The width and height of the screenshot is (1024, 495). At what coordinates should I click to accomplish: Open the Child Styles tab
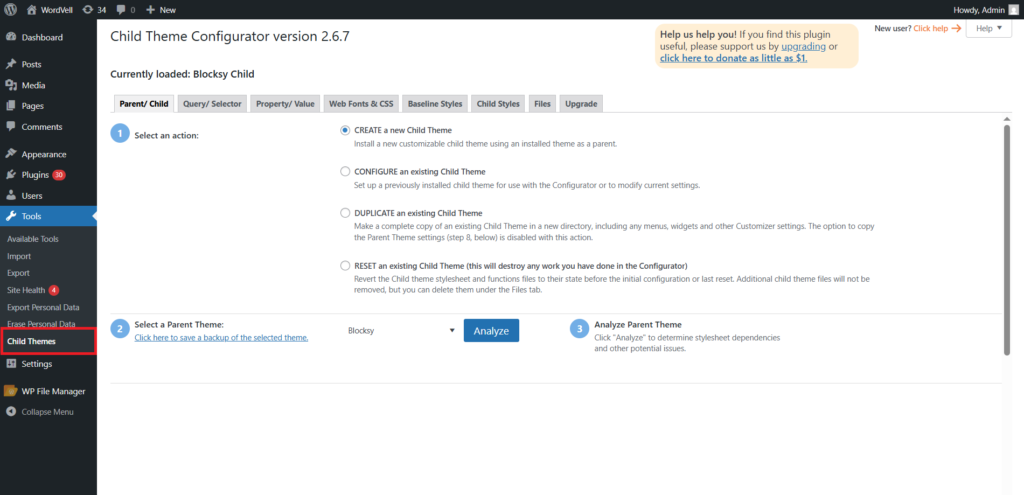pyautogui.click(x=498, y=104)
